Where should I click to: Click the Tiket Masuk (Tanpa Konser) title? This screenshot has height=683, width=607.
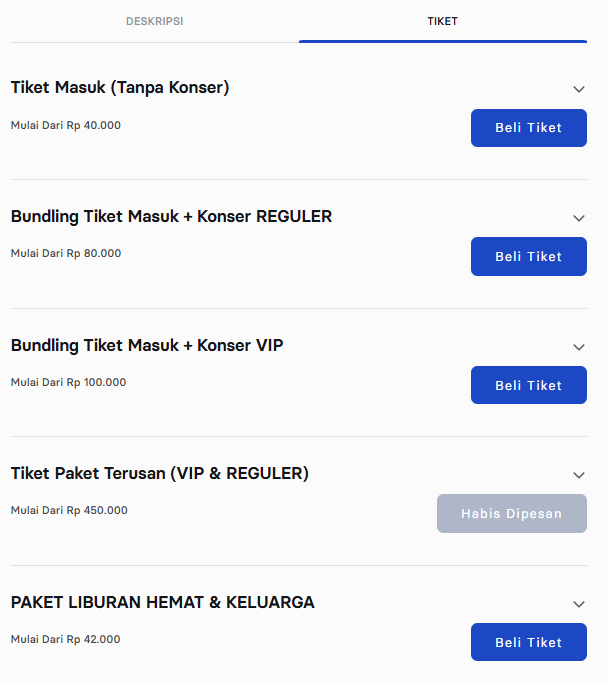click(x=120, y=88)
